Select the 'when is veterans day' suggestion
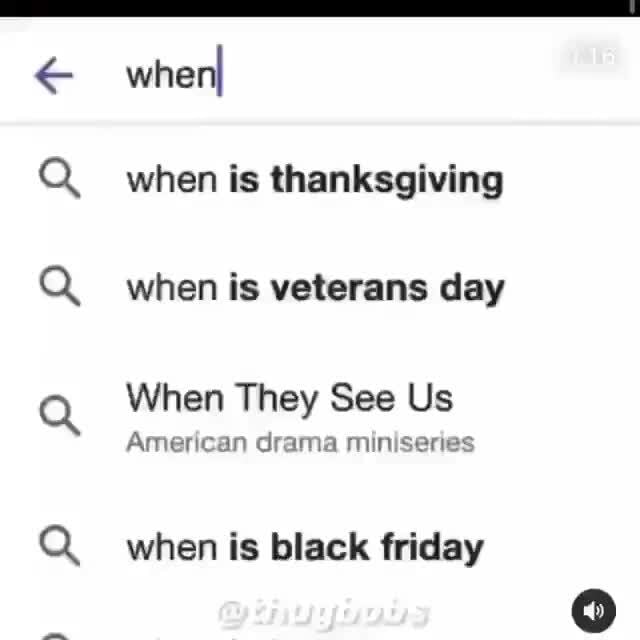640x640 pixels. click(x=314, y=287)
